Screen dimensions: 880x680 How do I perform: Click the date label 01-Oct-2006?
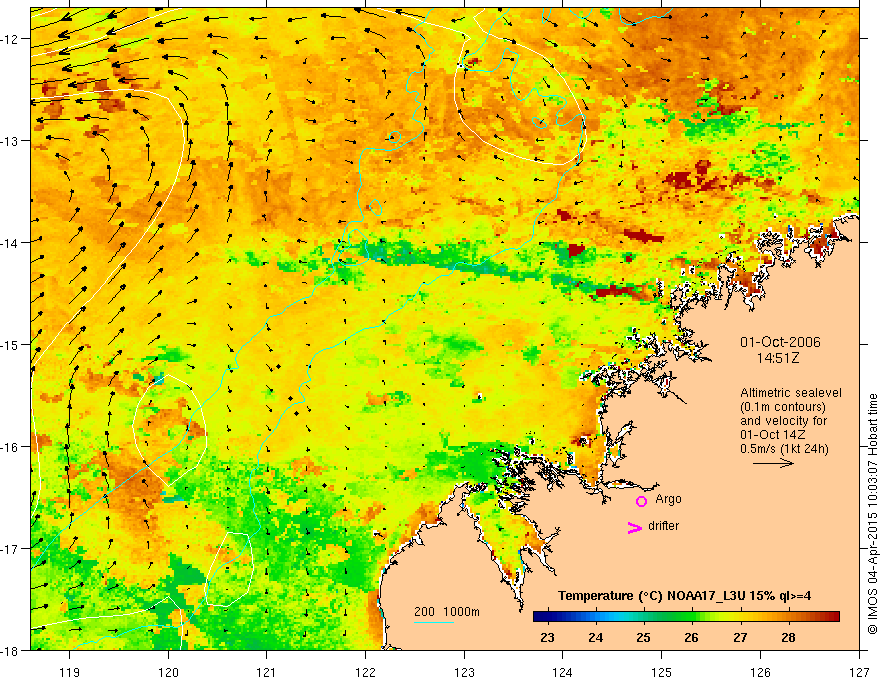pyautogui.click(x=780, y=342)
